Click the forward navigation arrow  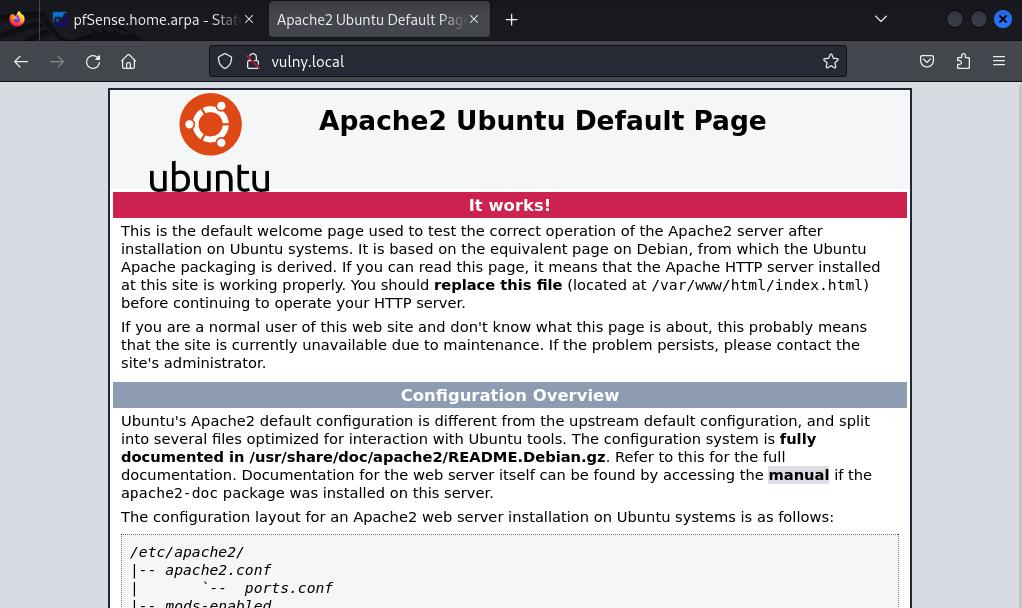[57, 61]
